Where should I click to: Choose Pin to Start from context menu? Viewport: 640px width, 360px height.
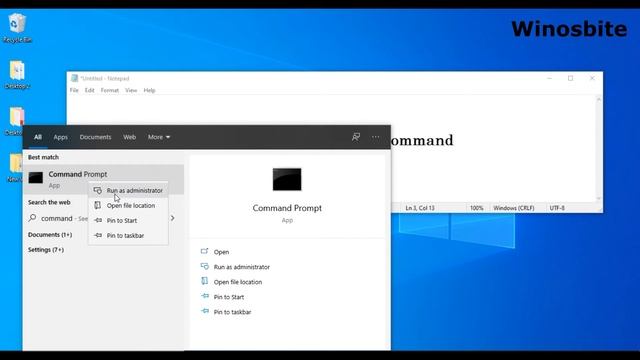128,220
